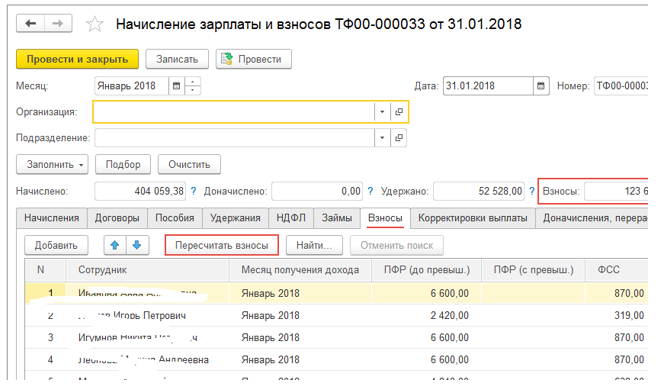Click the Начислено amount field
The width and height of the screenshot is (658, 389).
140,191
